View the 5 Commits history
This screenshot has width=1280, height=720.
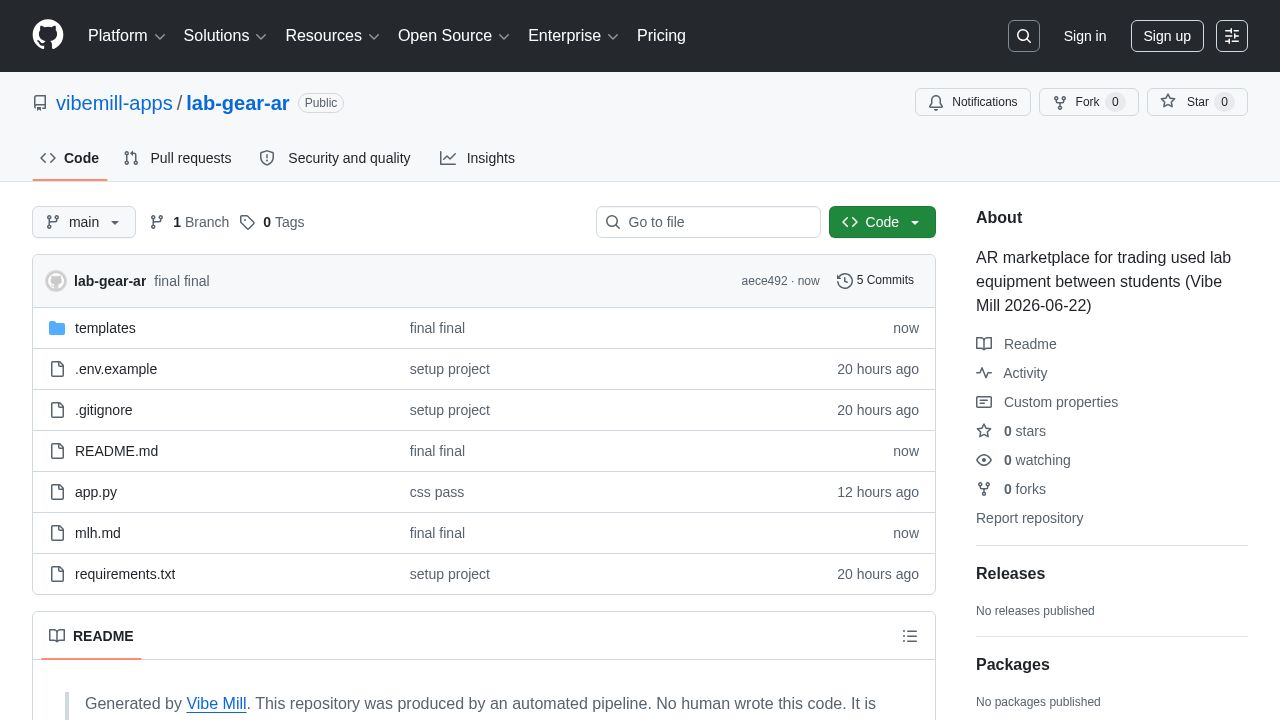click(x=875, y=281)
